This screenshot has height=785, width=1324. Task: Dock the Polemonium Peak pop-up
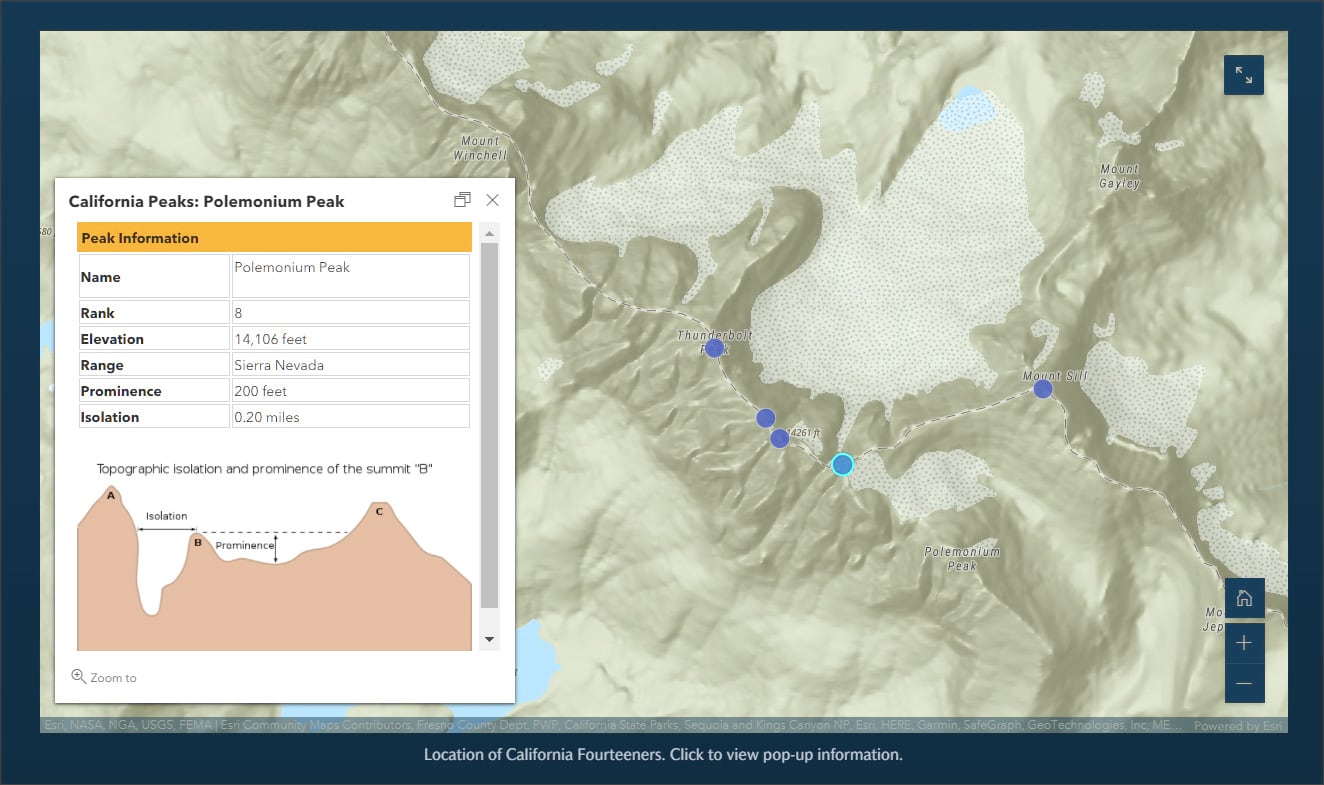[x=462, y=200]
